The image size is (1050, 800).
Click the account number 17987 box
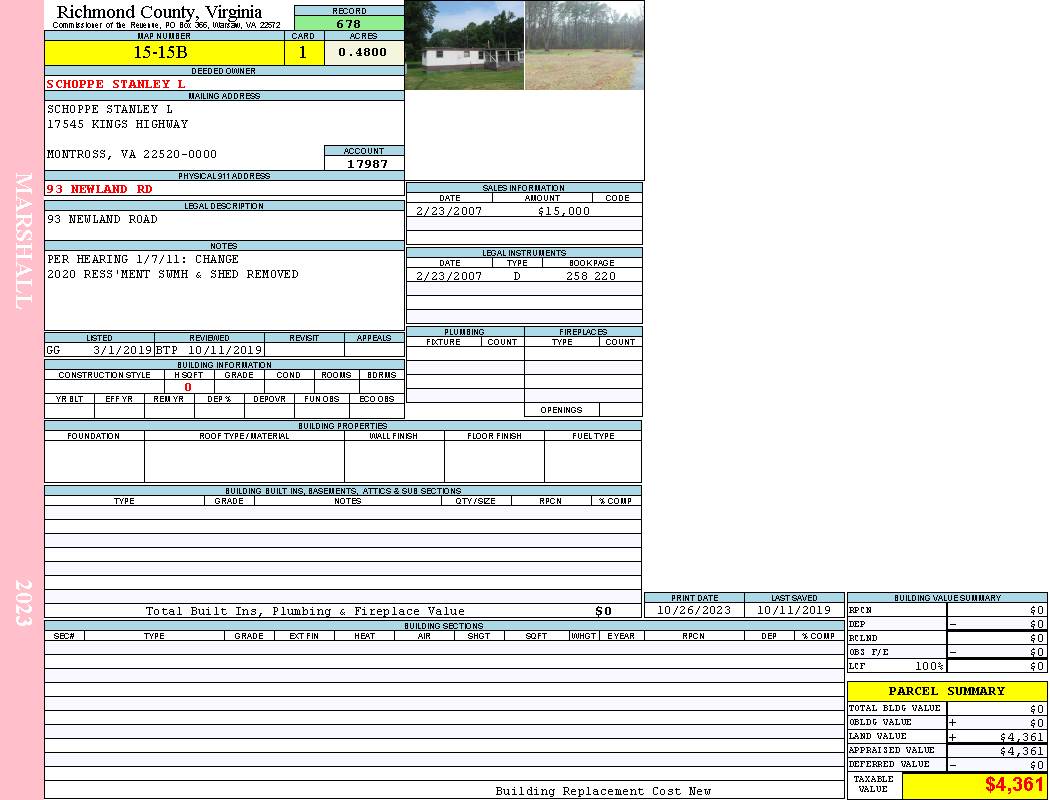click(364, 163)
